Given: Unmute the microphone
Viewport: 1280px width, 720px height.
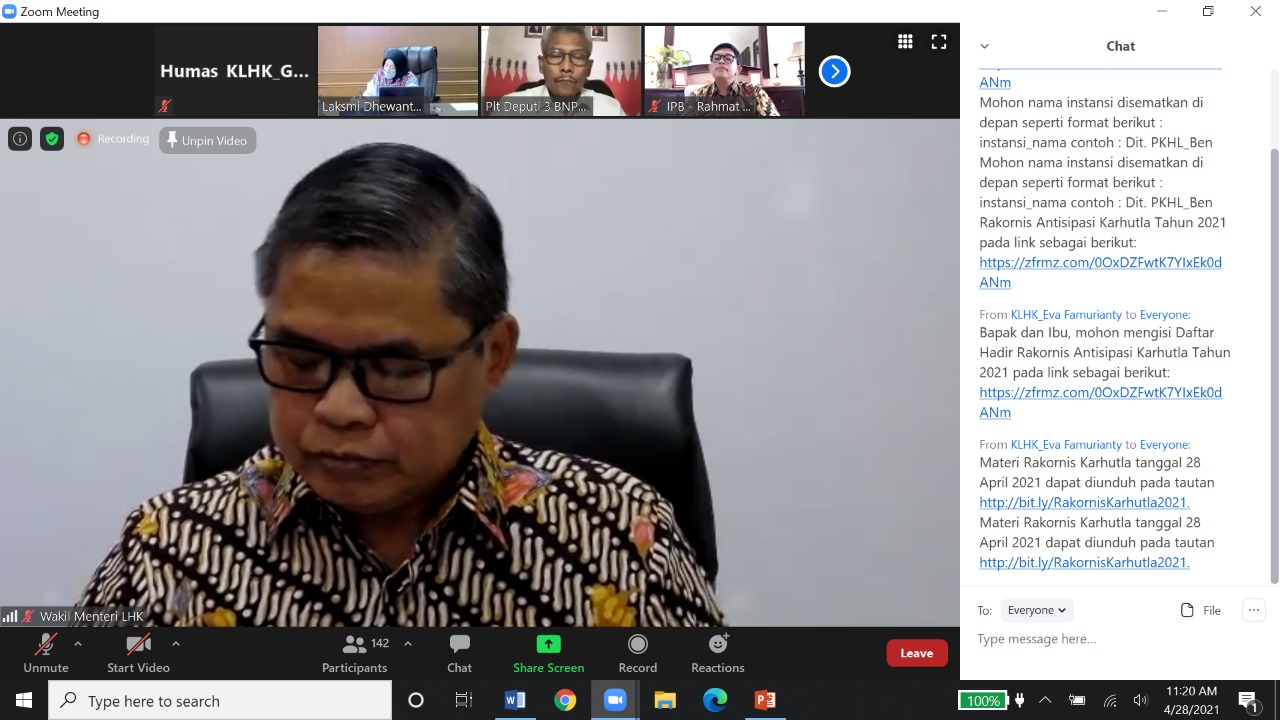Looking at the screenshot, I should pos(46,653).
